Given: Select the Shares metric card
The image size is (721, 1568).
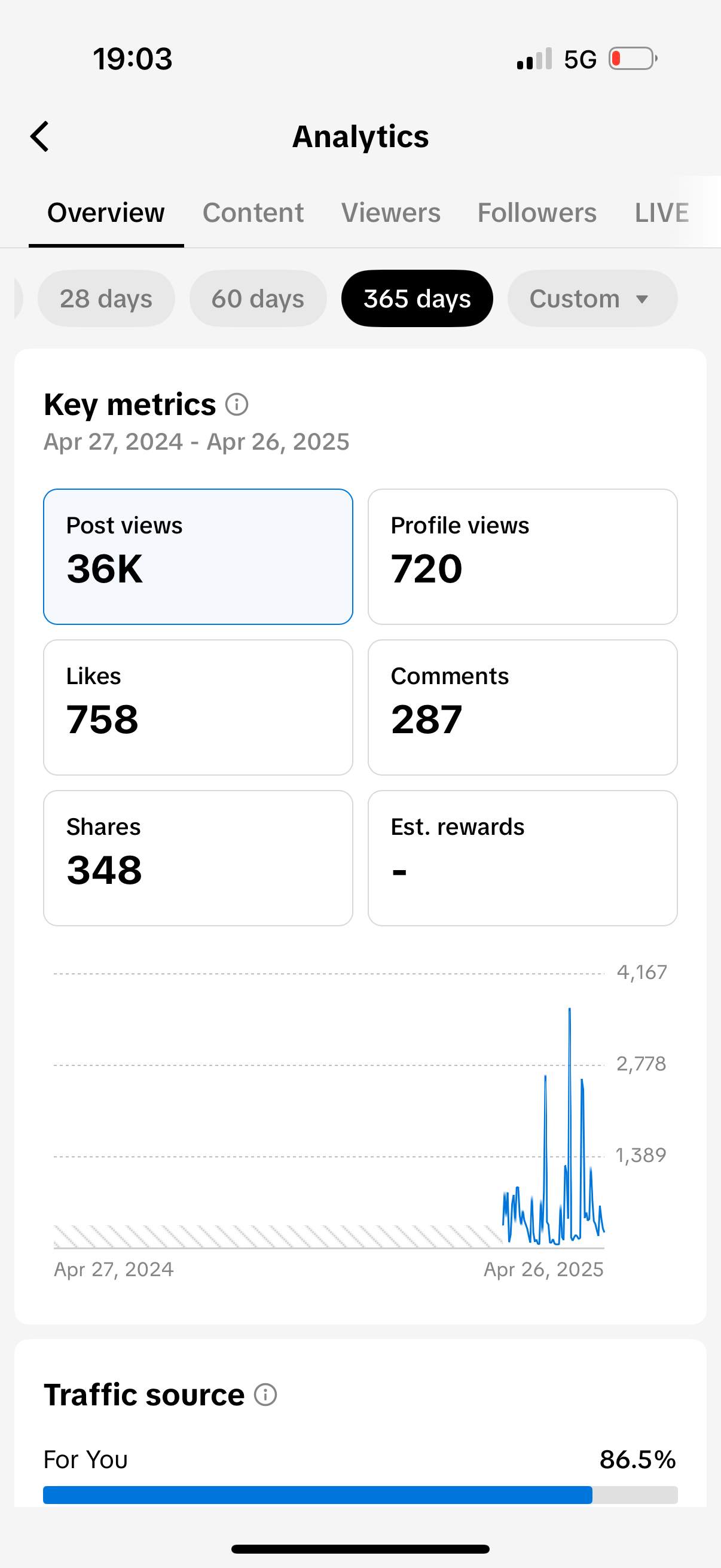Looking at the screenshot, I should 198,858.
